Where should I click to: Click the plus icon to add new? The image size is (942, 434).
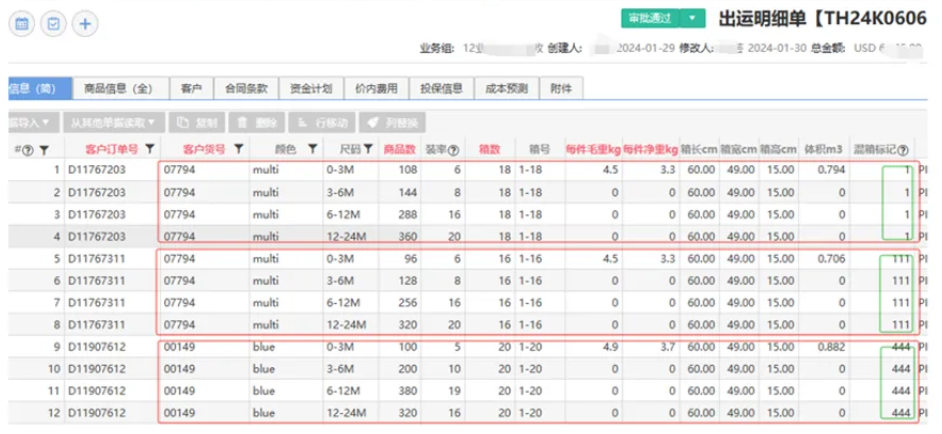click(86, 22)
